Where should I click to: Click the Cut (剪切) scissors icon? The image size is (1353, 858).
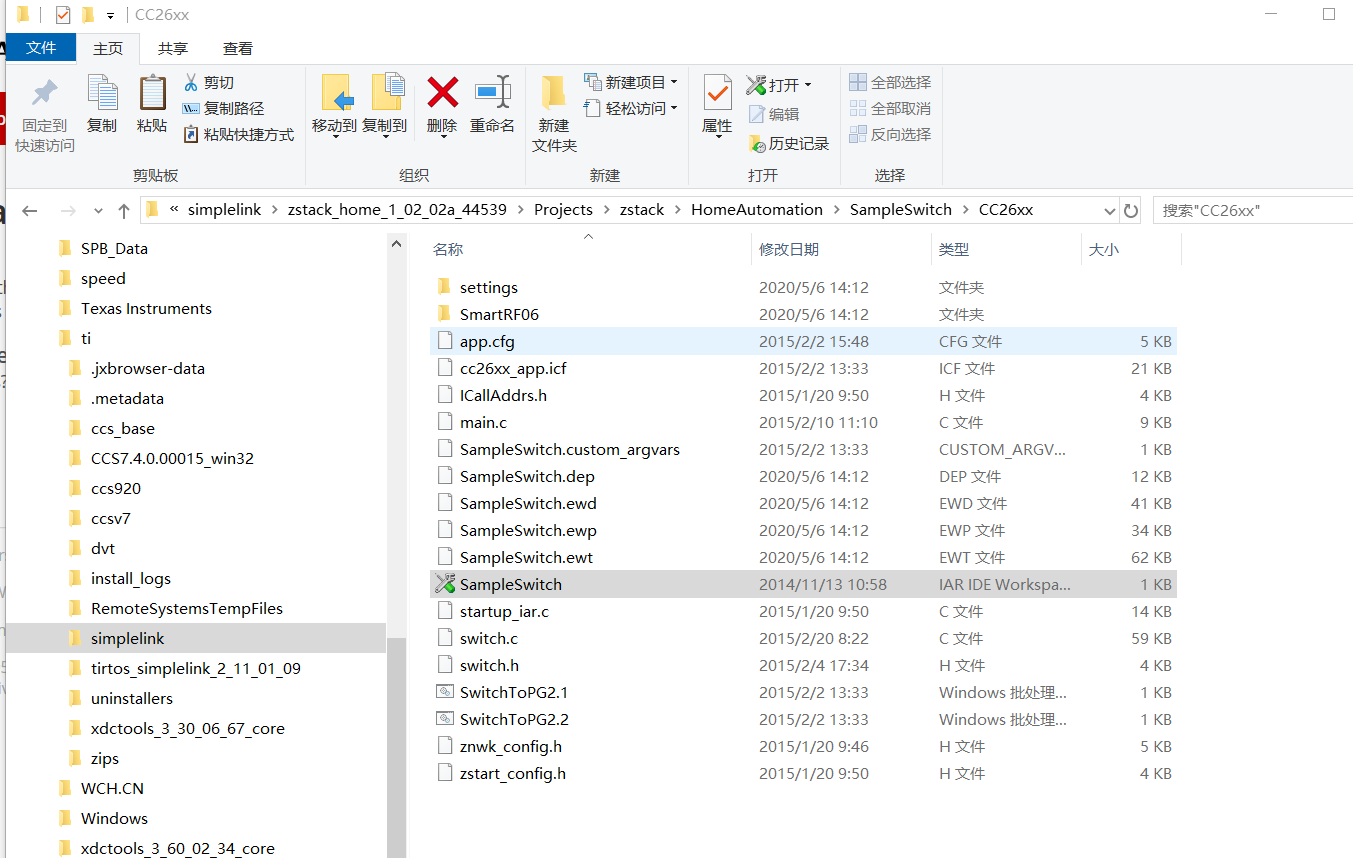(x=192, y=82)
